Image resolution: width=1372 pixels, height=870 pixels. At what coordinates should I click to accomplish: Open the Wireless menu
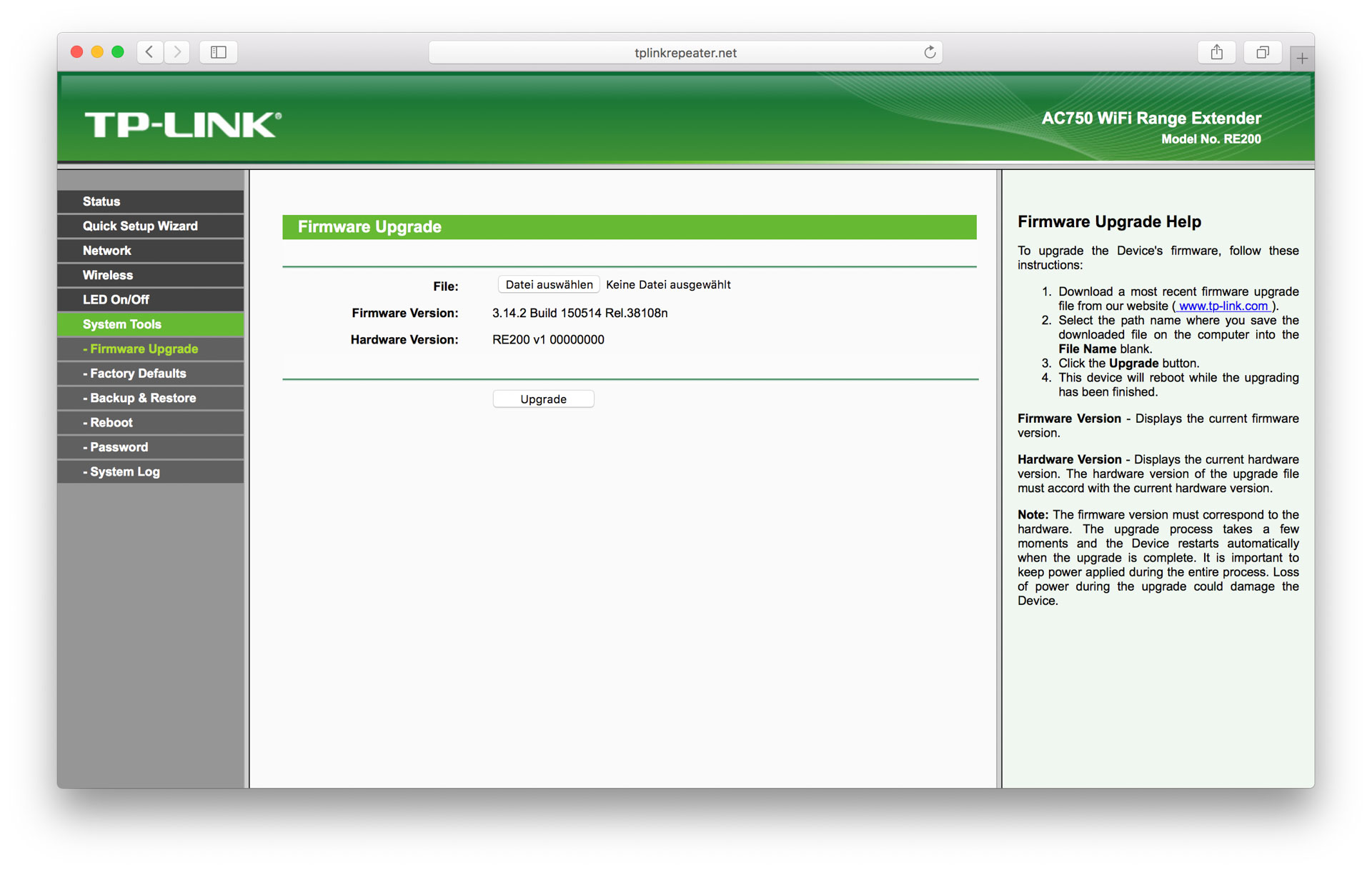tap(151, 275)
